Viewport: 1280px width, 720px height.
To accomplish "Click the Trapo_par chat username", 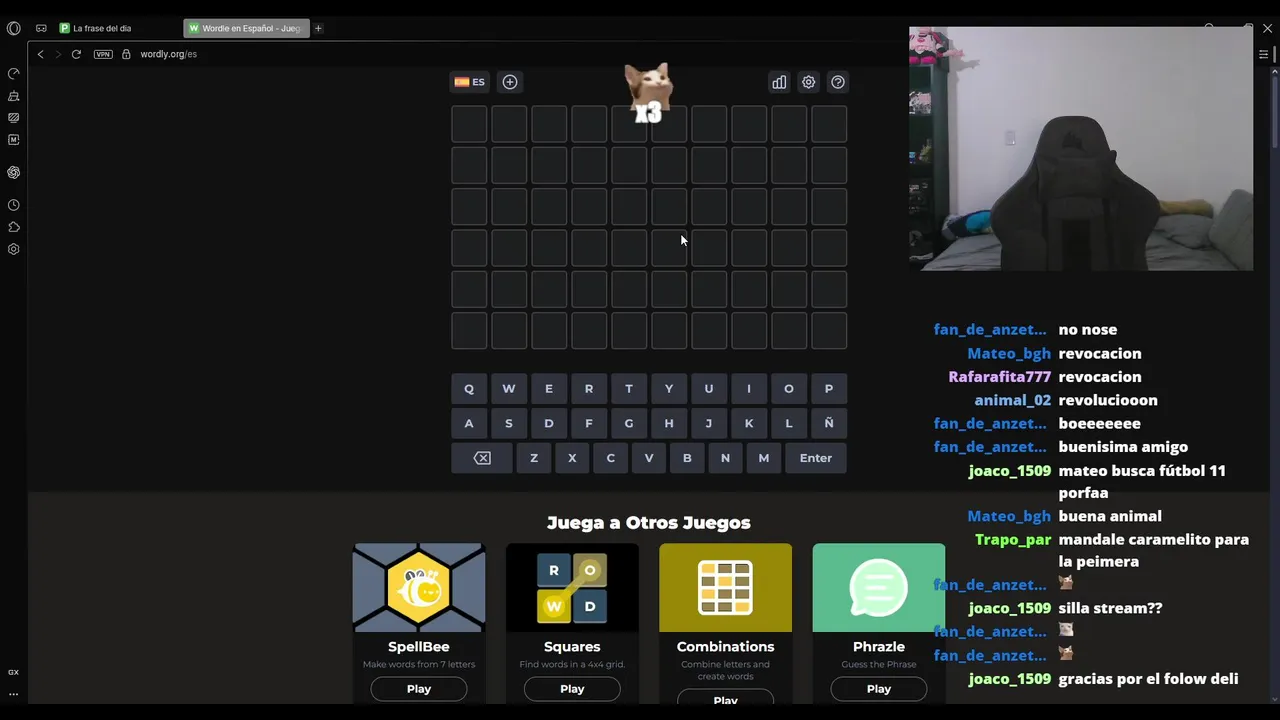I will point(1013,539).
